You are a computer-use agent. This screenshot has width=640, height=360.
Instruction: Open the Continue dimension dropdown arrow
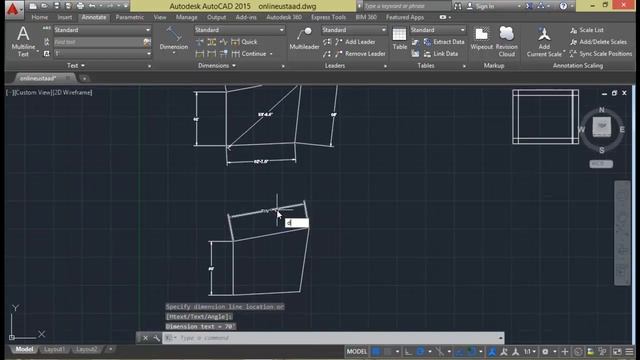271,53
